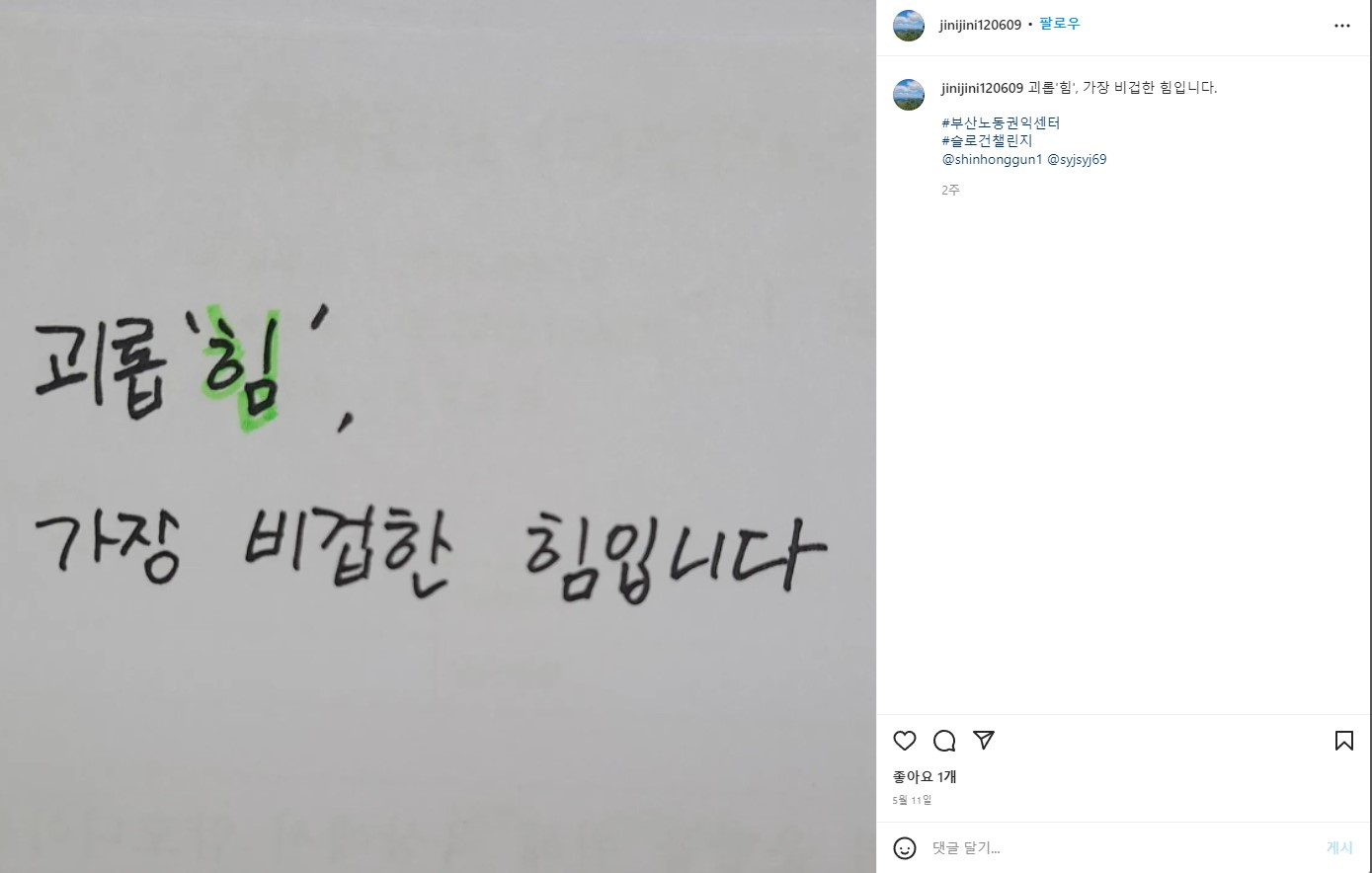Screen dimensions: 1372x873
Task: Open jinijini120609 username in caption
Action: 982,88
